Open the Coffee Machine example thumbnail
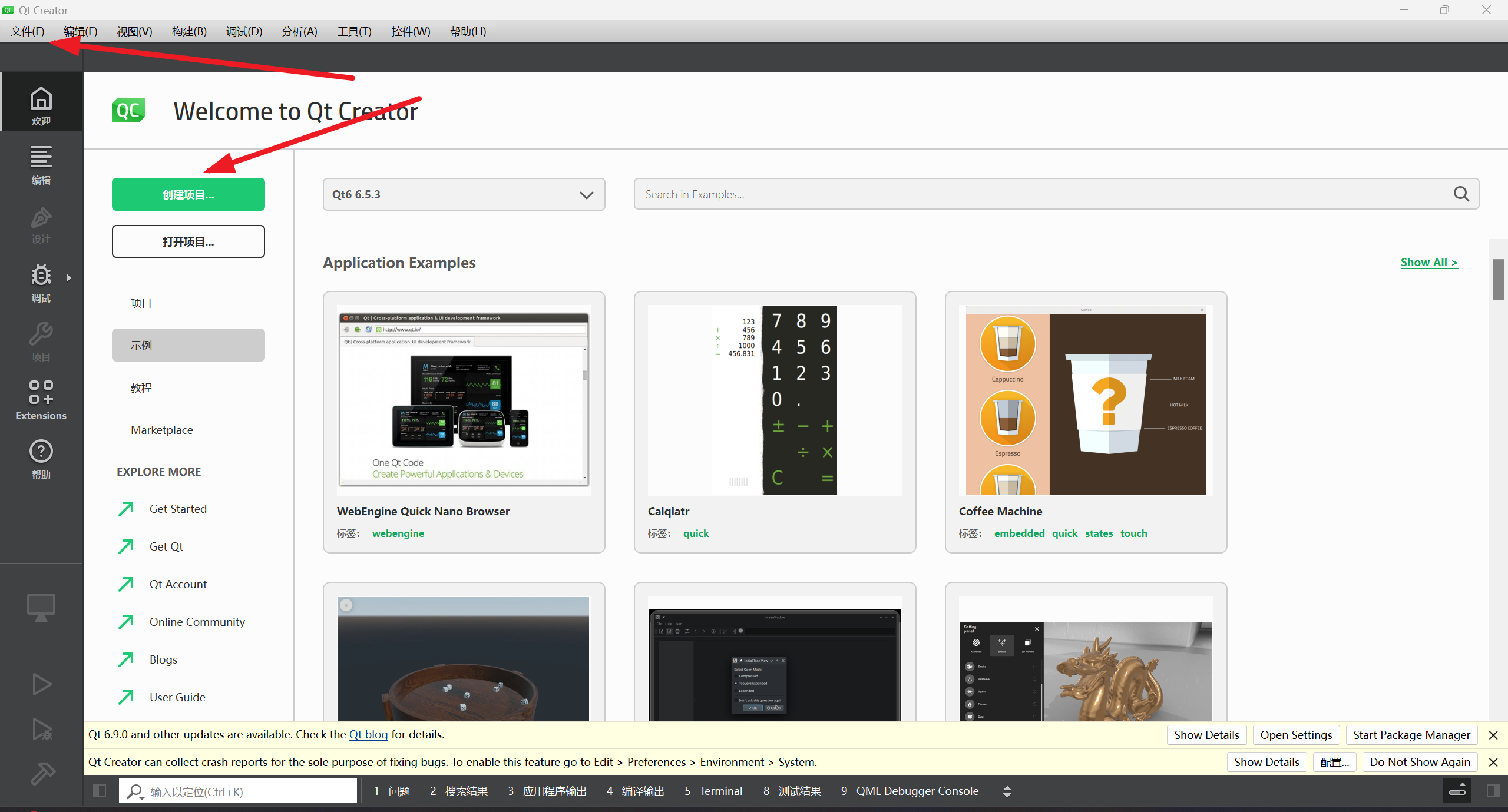1508x812 pixels. [x=1086, y=400]
